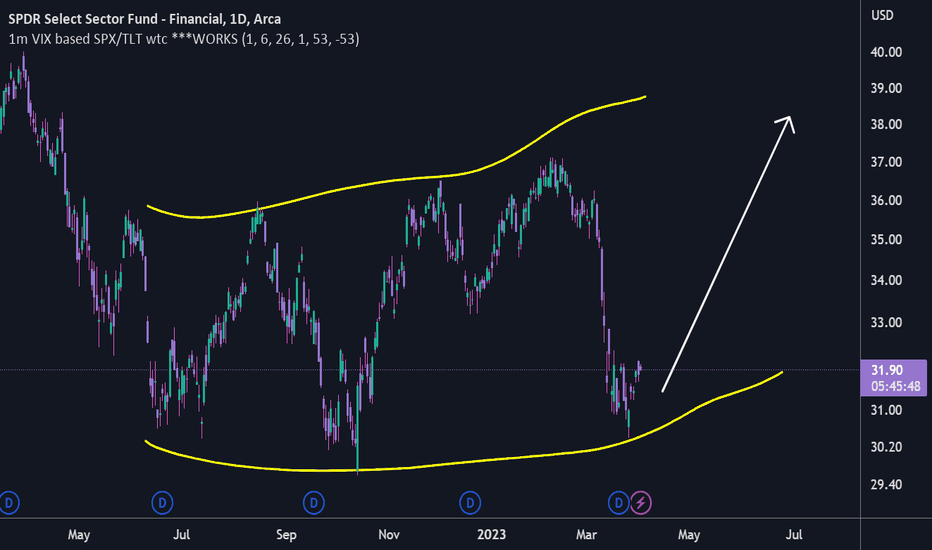Click the Nov label on time axis

pyautogui.click(x=389, y=535)
